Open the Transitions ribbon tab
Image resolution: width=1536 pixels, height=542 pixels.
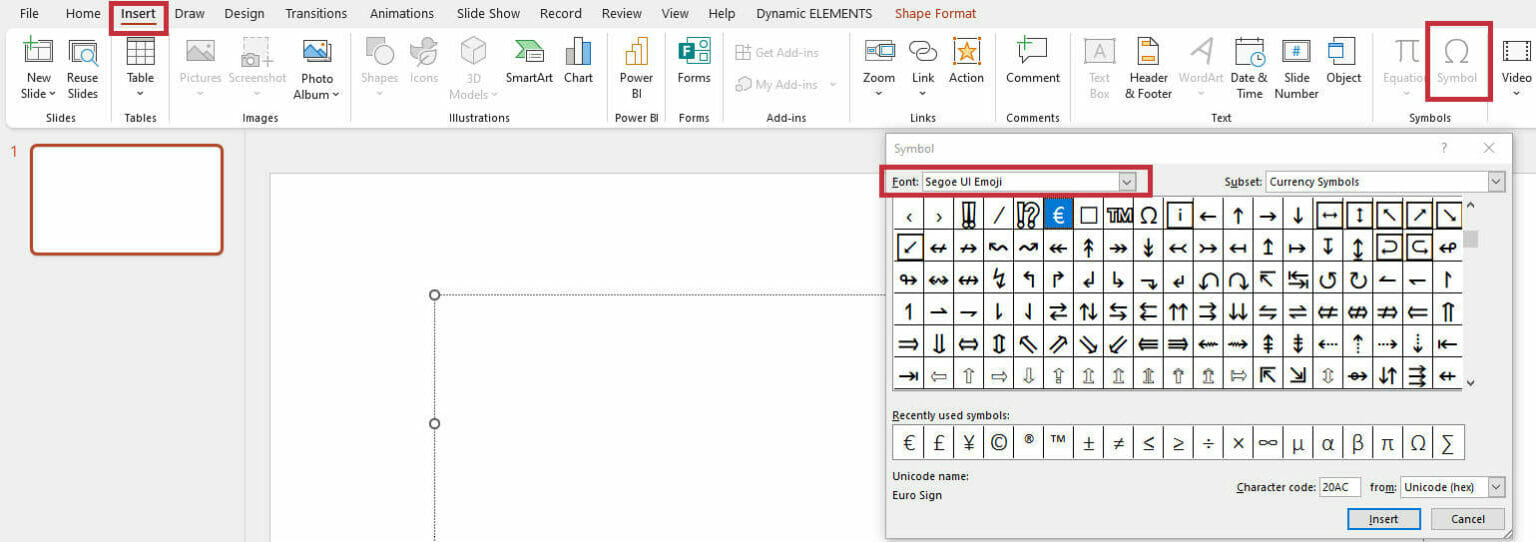click(x=316, y=14)
